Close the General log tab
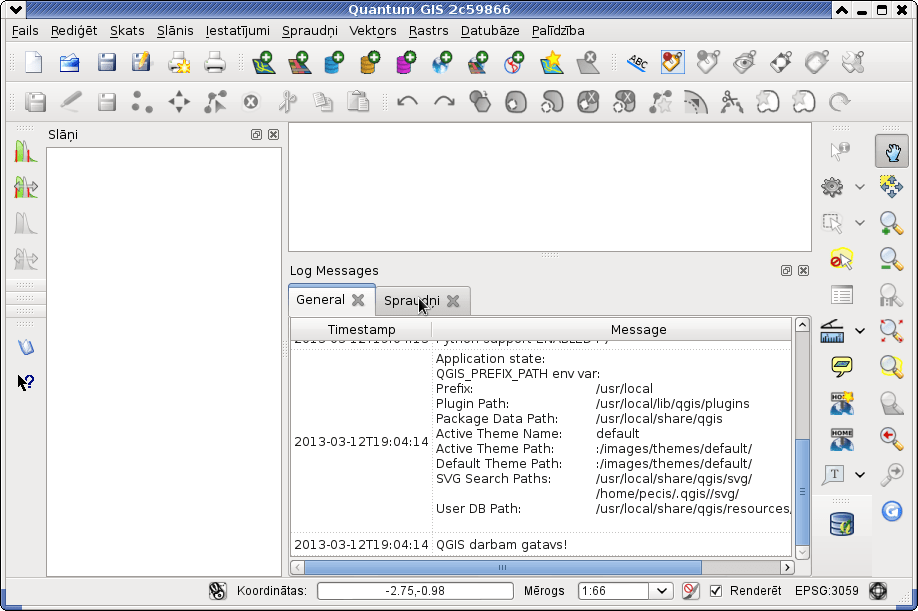This screenshot has width=918, height=611. click(358, 300)
